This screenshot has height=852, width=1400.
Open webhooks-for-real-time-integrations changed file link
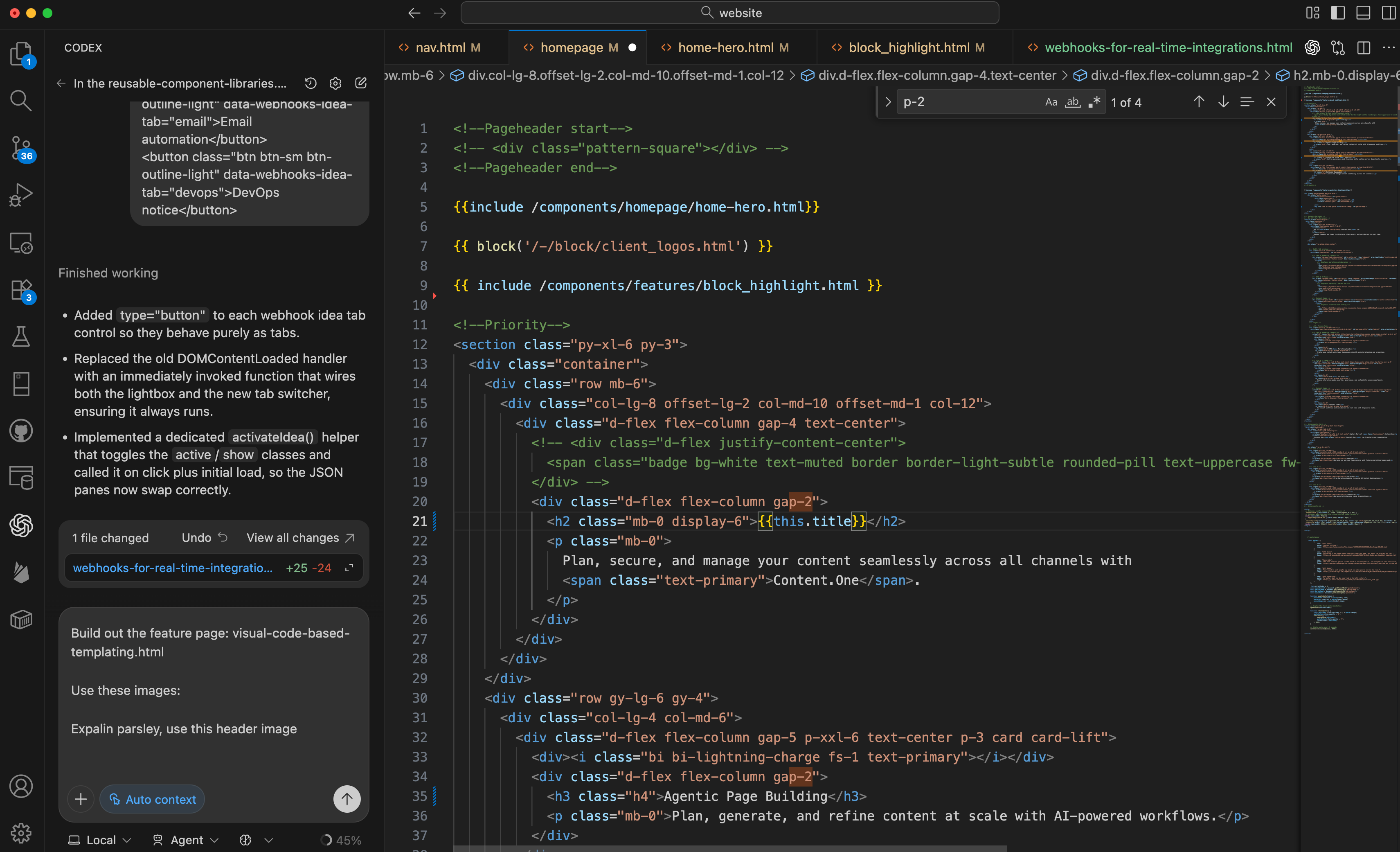pyautogui.click(x=173, y=568)
